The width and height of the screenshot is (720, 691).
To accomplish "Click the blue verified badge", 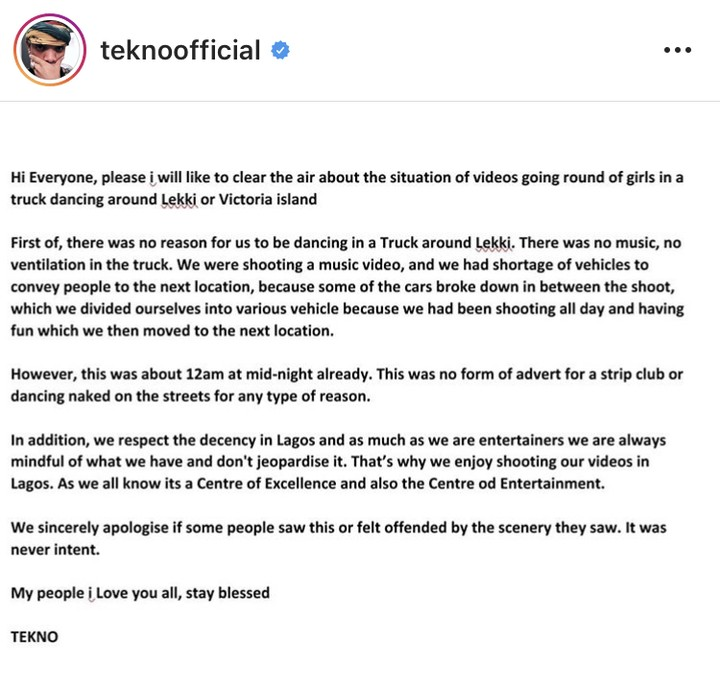I will coord(281,51).
